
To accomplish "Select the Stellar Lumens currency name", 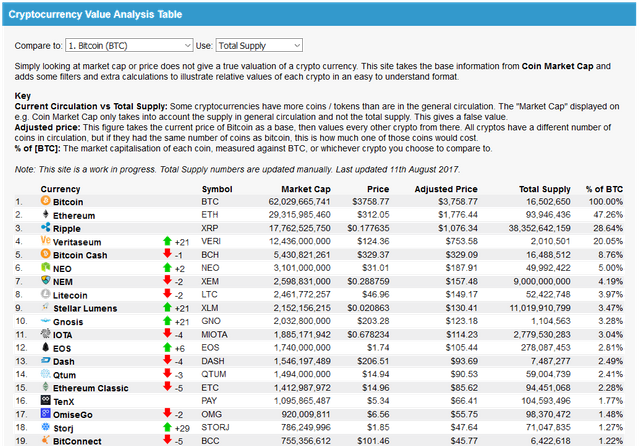I will coord(85,308).
